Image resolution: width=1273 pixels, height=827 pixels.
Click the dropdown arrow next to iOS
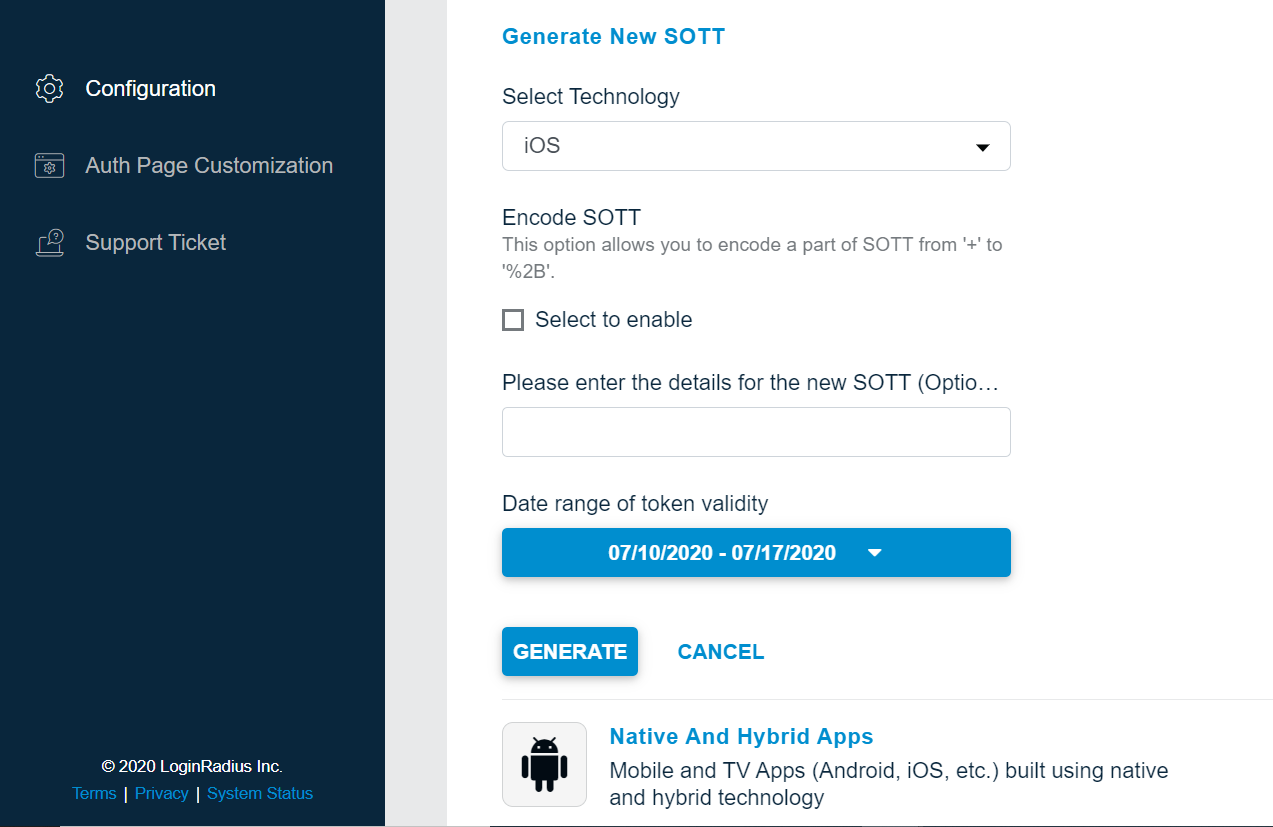click(982, 146)
